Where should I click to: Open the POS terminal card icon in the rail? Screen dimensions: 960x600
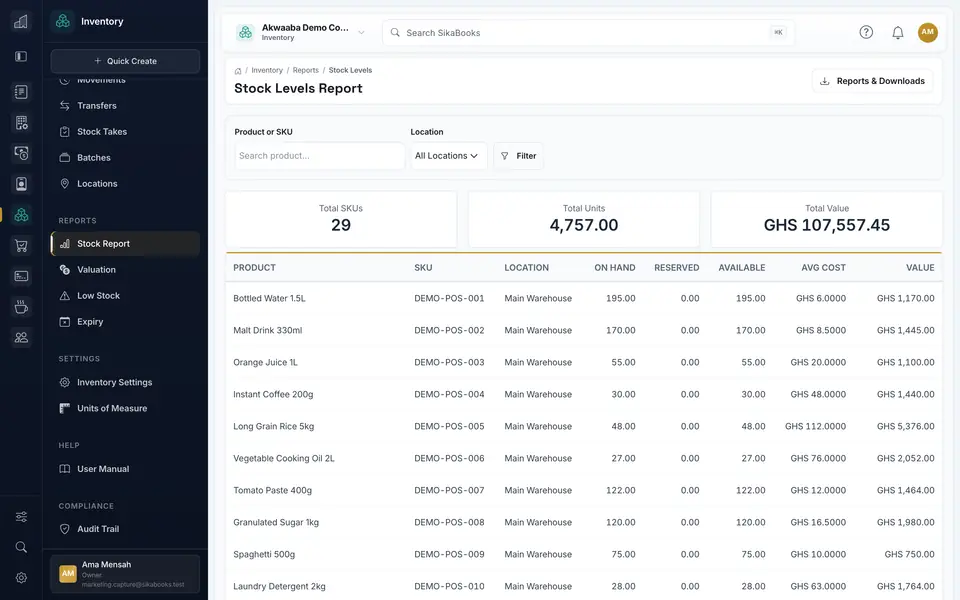click(x=21, y=276)
